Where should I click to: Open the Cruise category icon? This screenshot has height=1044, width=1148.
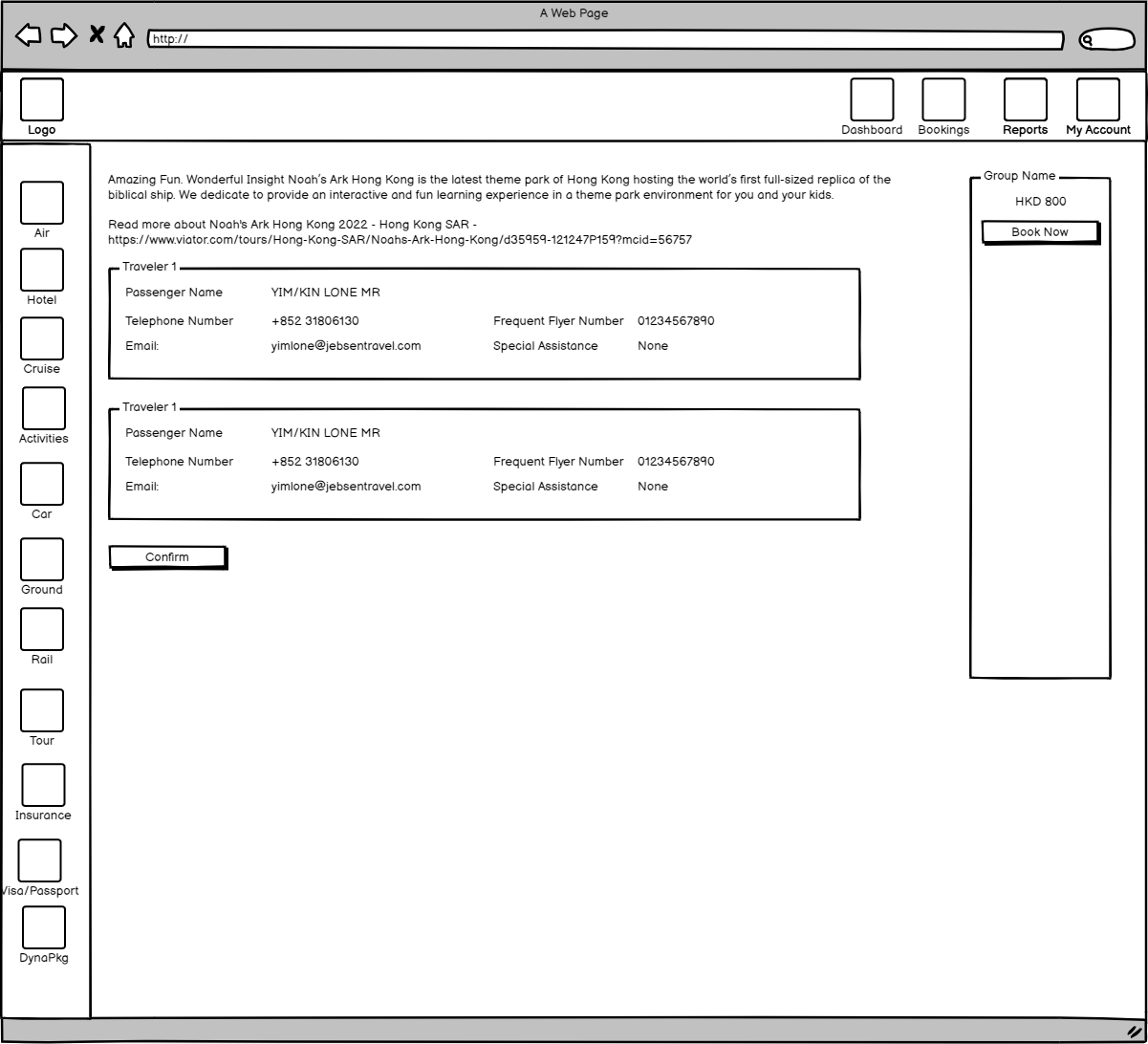click(42, 338)
